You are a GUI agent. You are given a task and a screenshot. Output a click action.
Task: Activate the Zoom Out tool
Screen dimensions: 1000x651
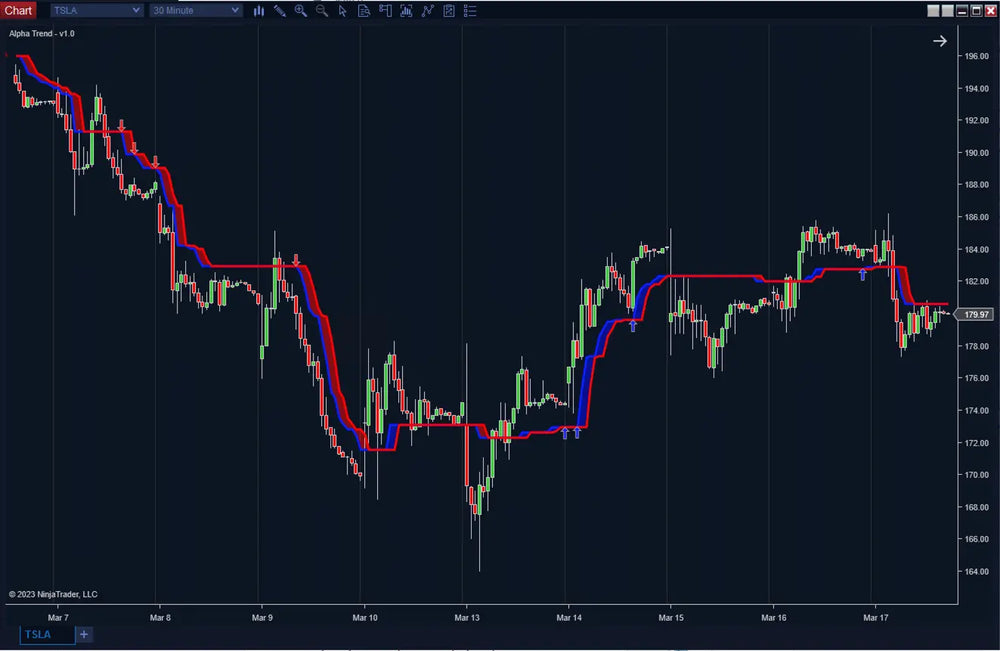(321, 11)
